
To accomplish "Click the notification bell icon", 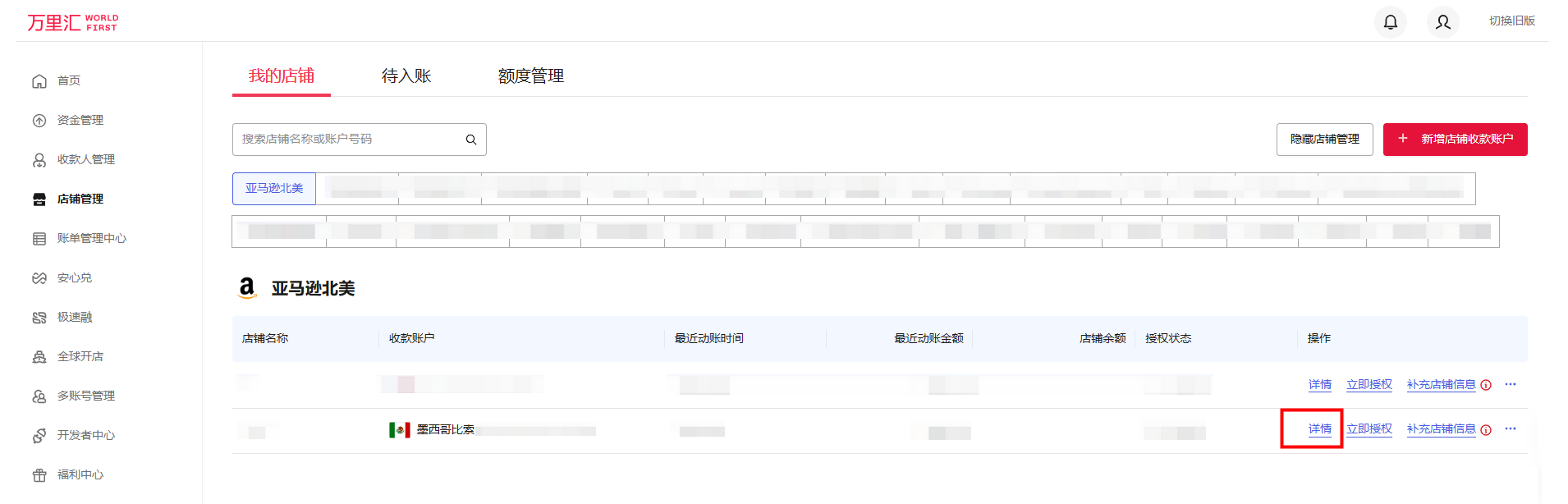I will (x=1390, y=22).
